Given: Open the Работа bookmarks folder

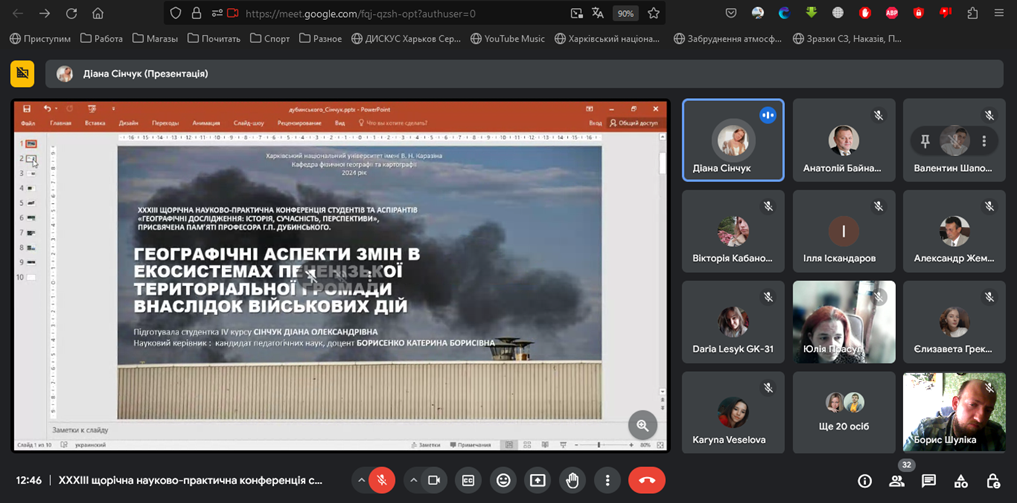Looking at the screenshot, I should point(101,39).
